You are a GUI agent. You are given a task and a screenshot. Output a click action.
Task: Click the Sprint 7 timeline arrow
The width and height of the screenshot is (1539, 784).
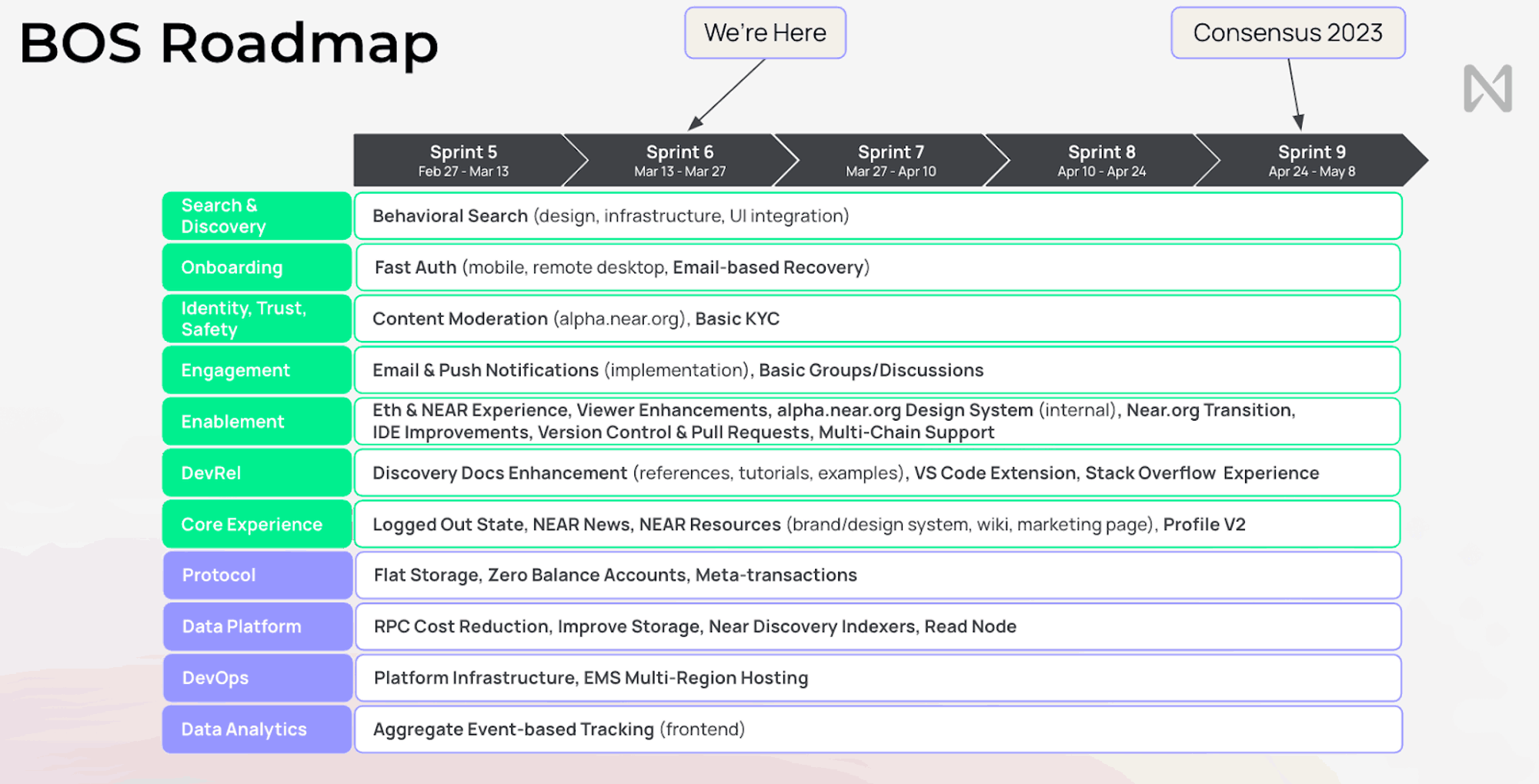(890, 160)
